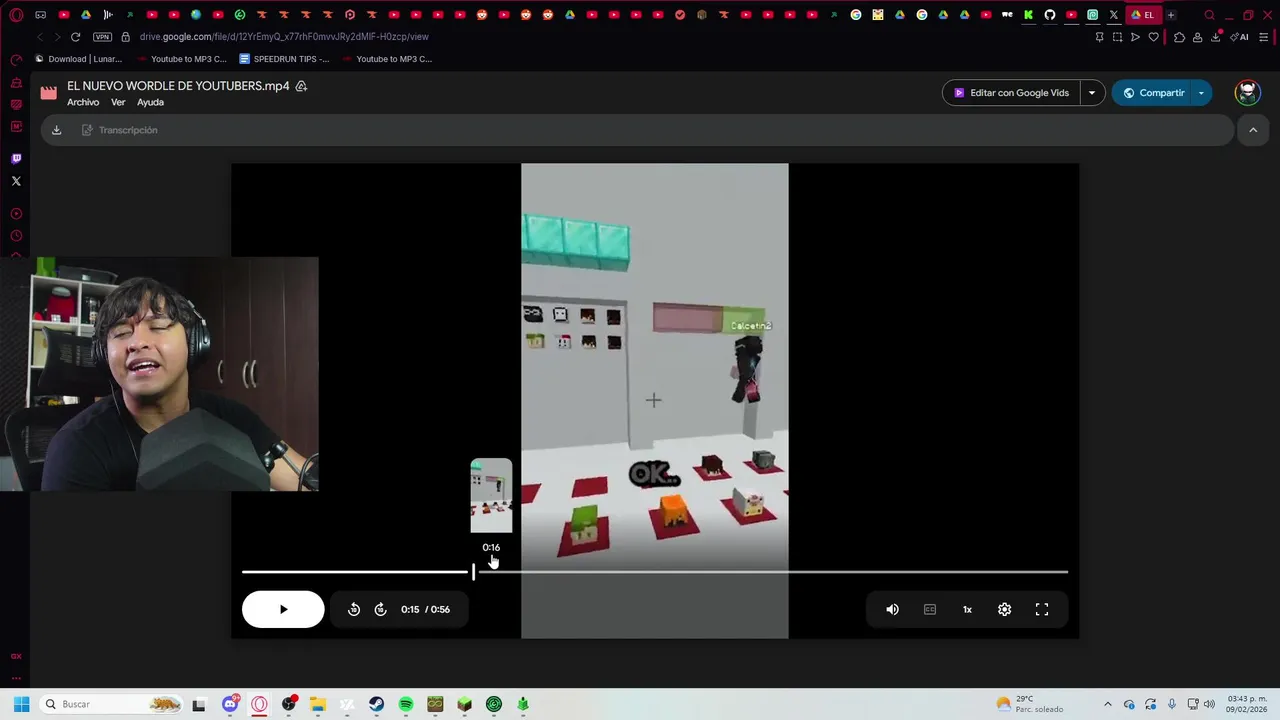Open the Opera menu logo
This screenshot has height=720, width=1280.
(16, 15)
